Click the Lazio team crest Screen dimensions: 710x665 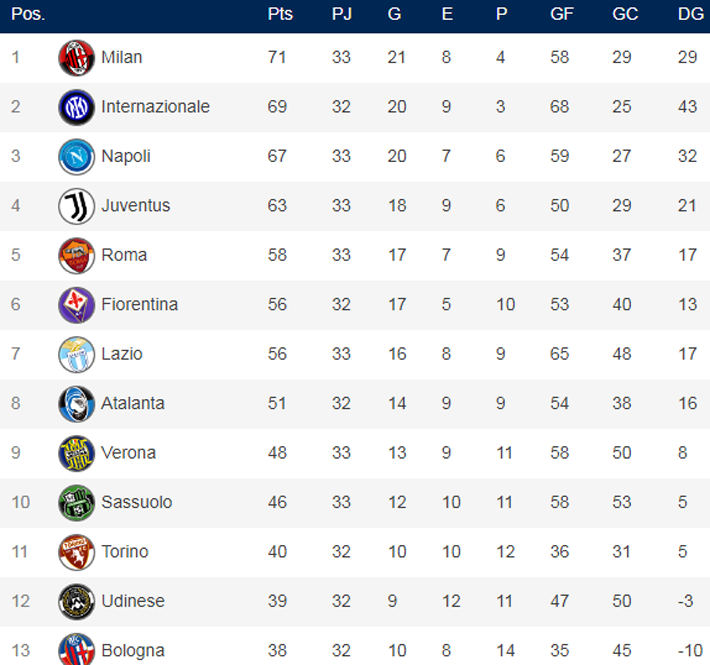click(x=76, y=354)
